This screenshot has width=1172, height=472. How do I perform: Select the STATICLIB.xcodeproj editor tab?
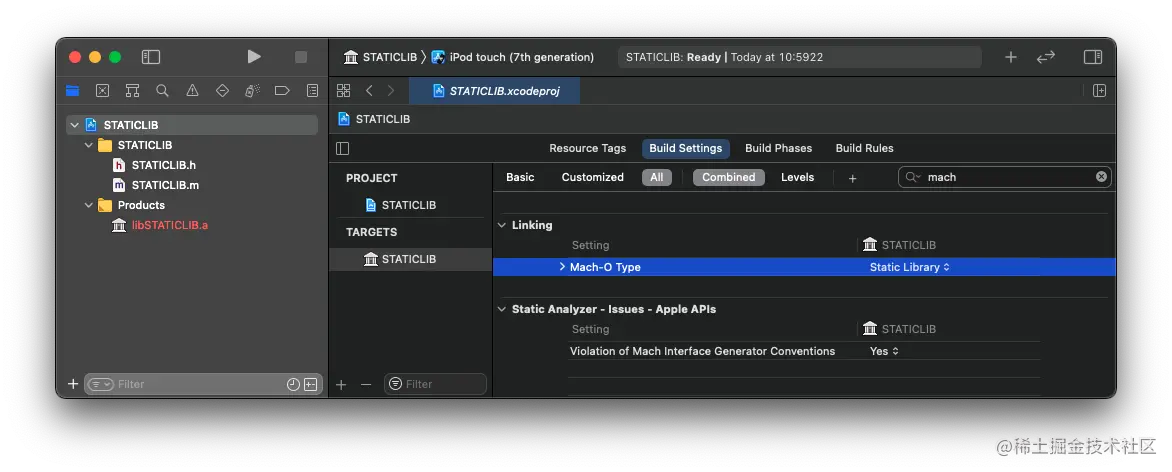point(495,91)
